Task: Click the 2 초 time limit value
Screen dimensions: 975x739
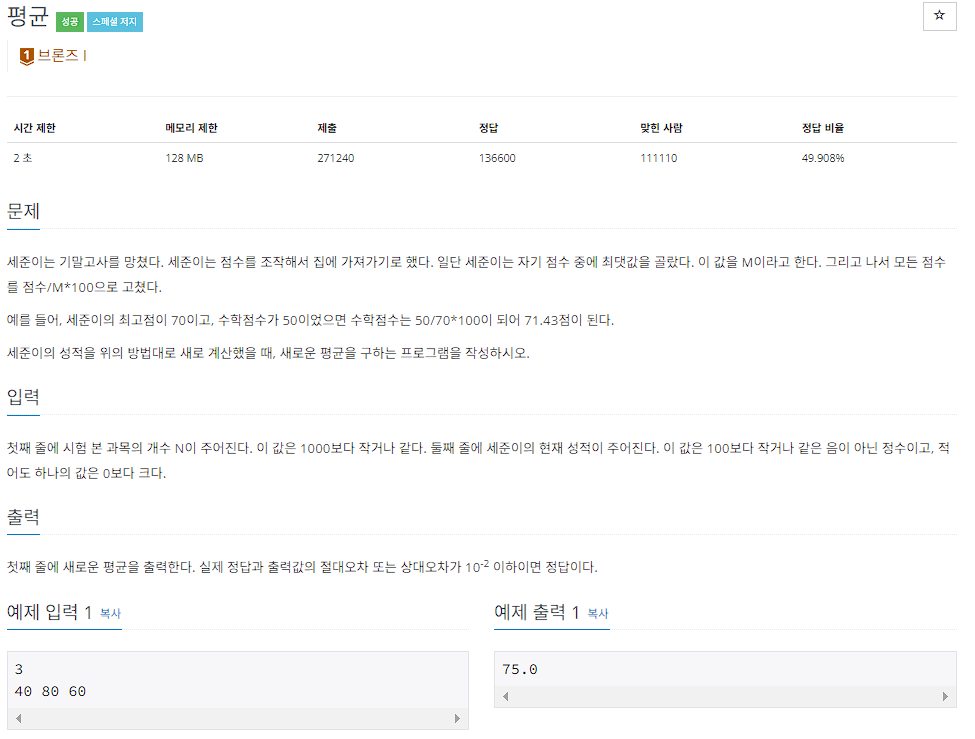Action: [x=23, y=158]
